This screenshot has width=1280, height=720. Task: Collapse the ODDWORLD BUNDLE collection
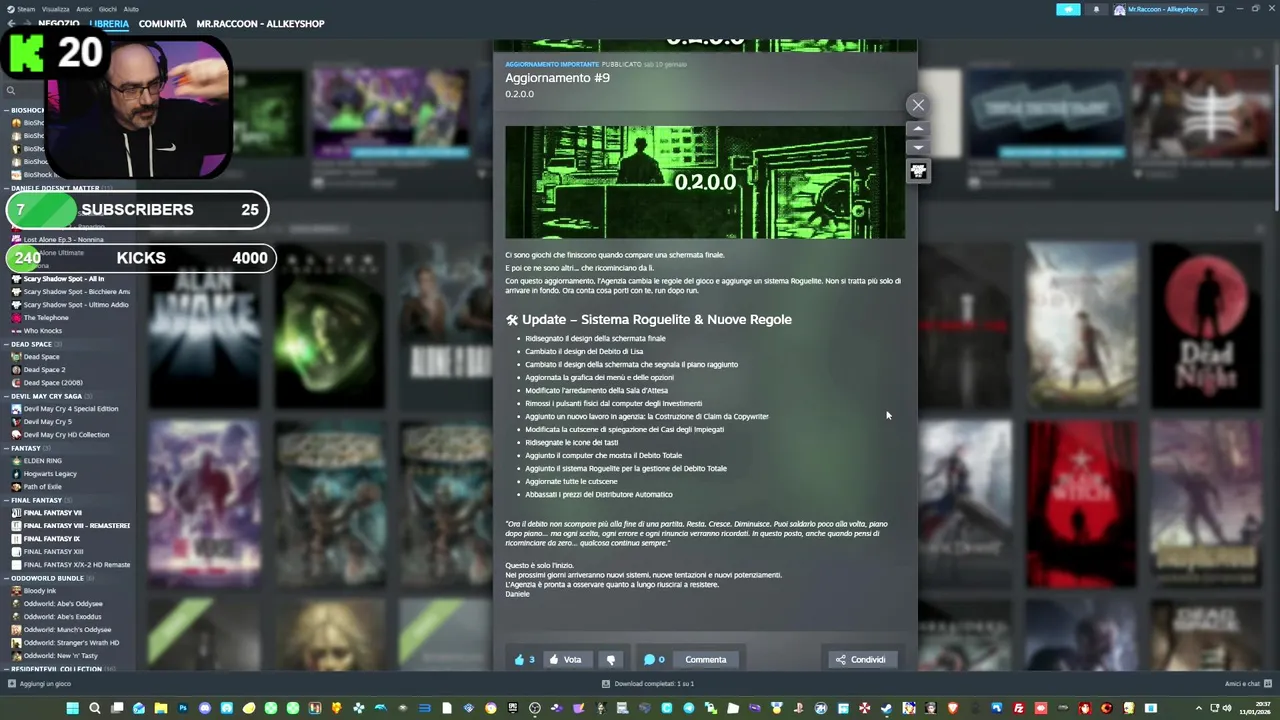47,578
